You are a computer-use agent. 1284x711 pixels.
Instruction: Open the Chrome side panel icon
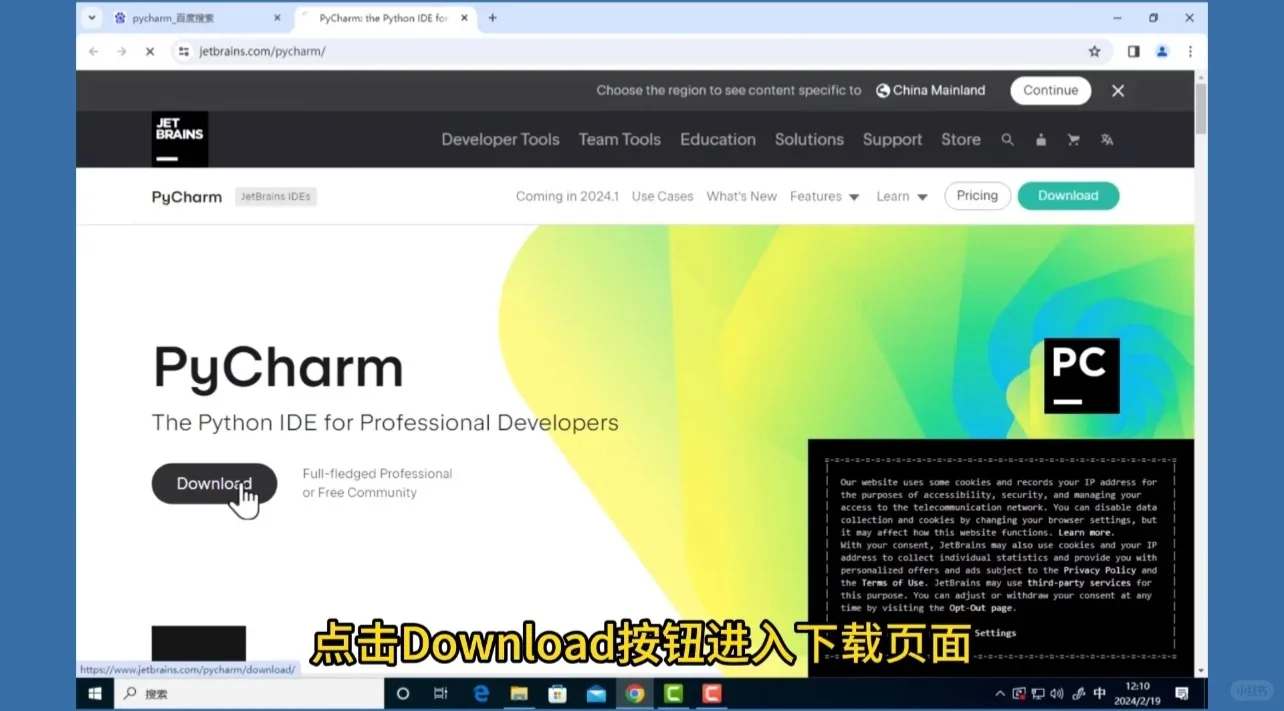(1133, 51)
